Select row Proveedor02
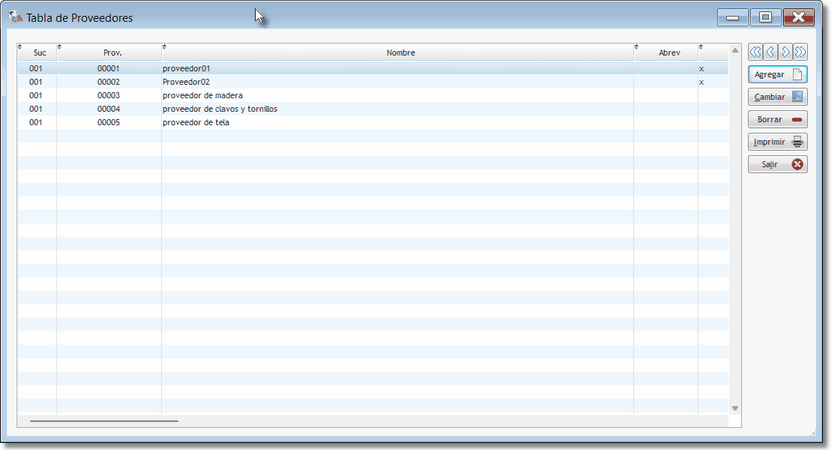 click(x=372, y=82)
